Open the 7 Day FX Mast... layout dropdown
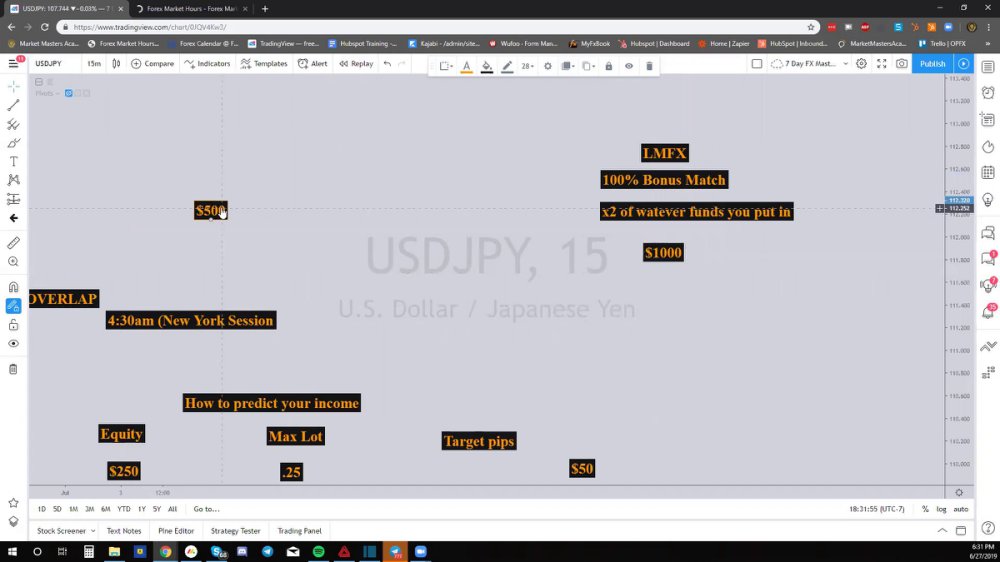Screen dimensions: 1000x562 809,64
